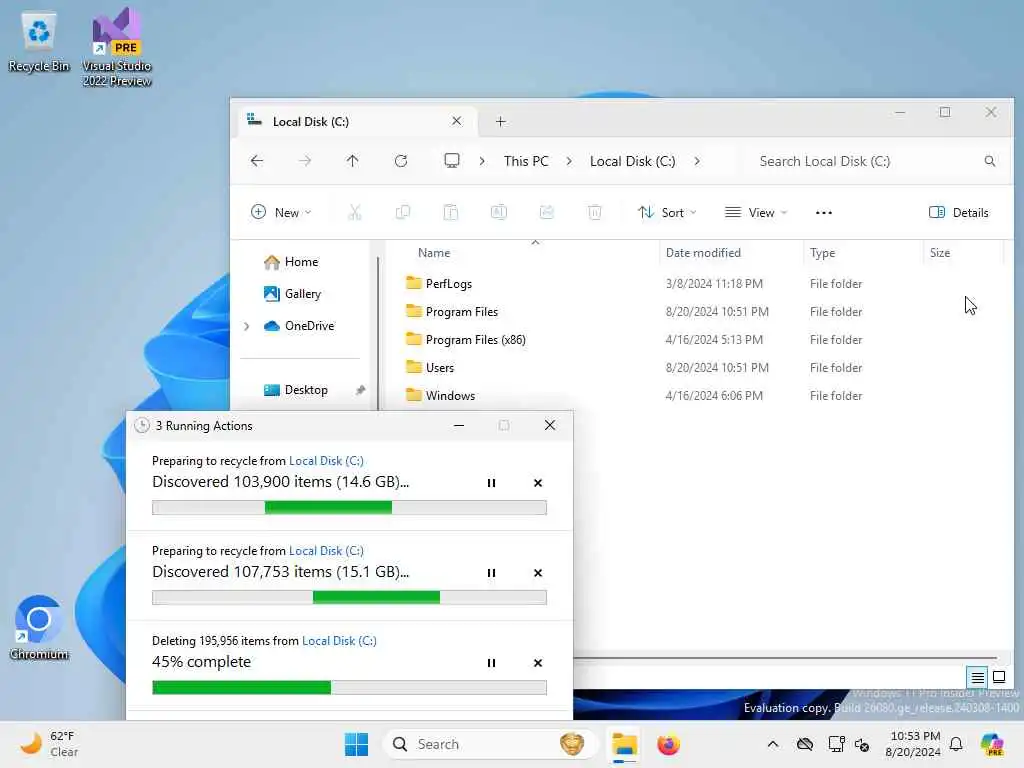
Task: Show hidden system tray icons
Action: coord(773,744)
